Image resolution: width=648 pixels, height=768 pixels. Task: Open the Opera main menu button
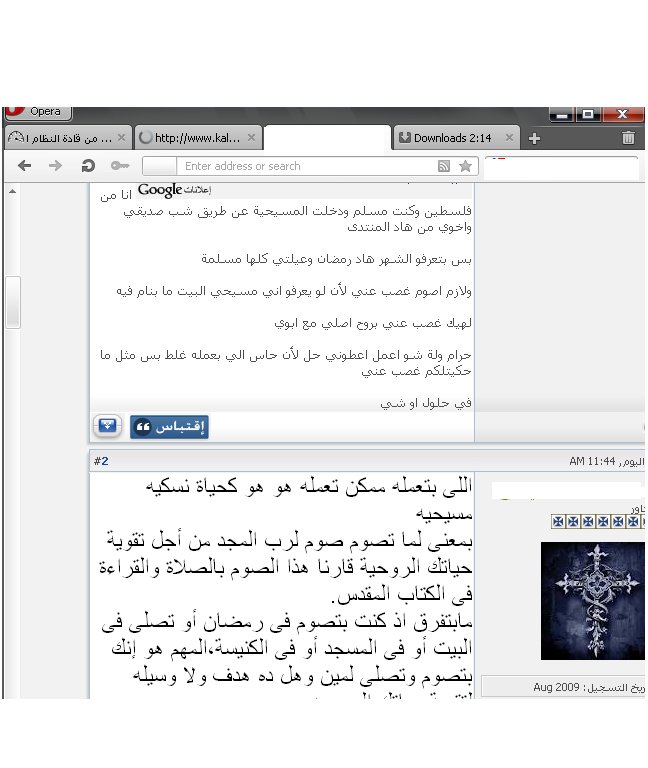coord(37,112)
